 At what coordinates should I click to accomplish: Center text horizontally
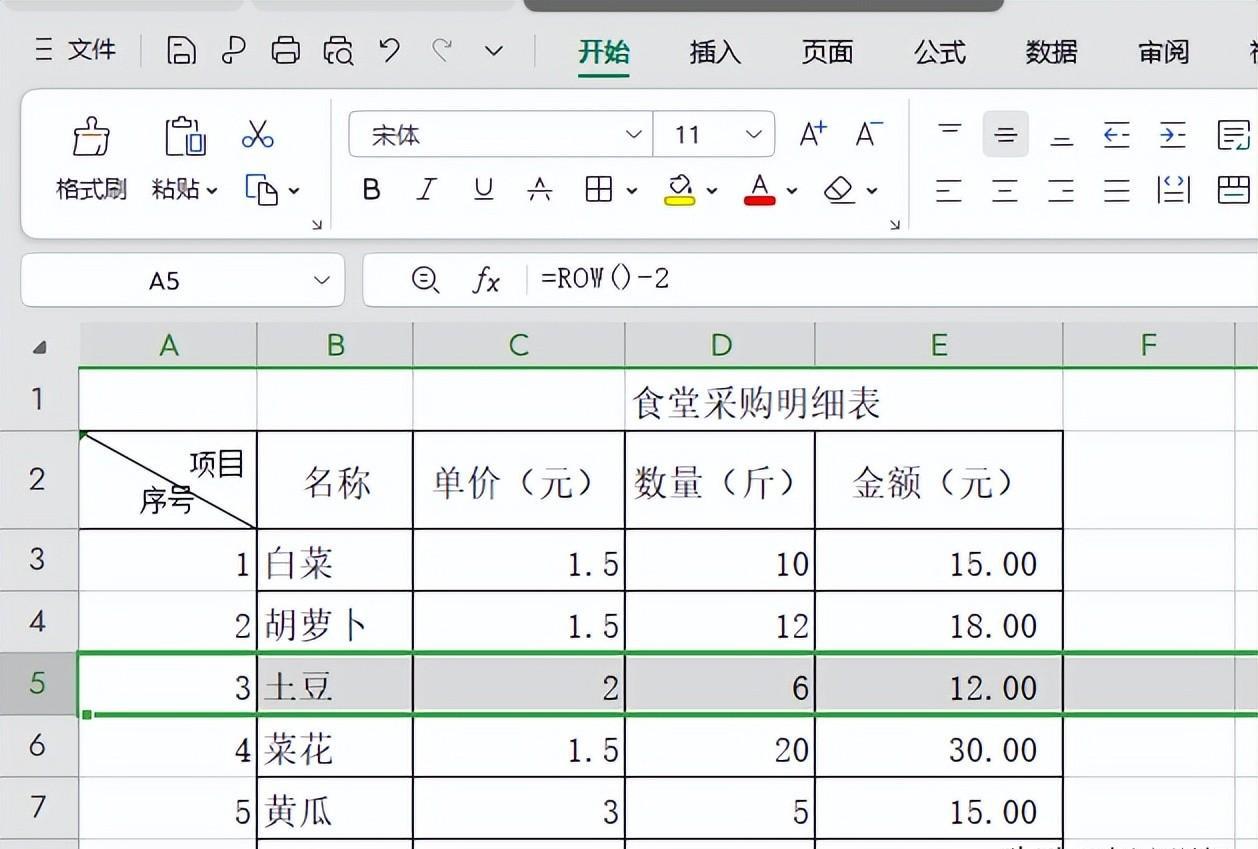point(1005,189)
